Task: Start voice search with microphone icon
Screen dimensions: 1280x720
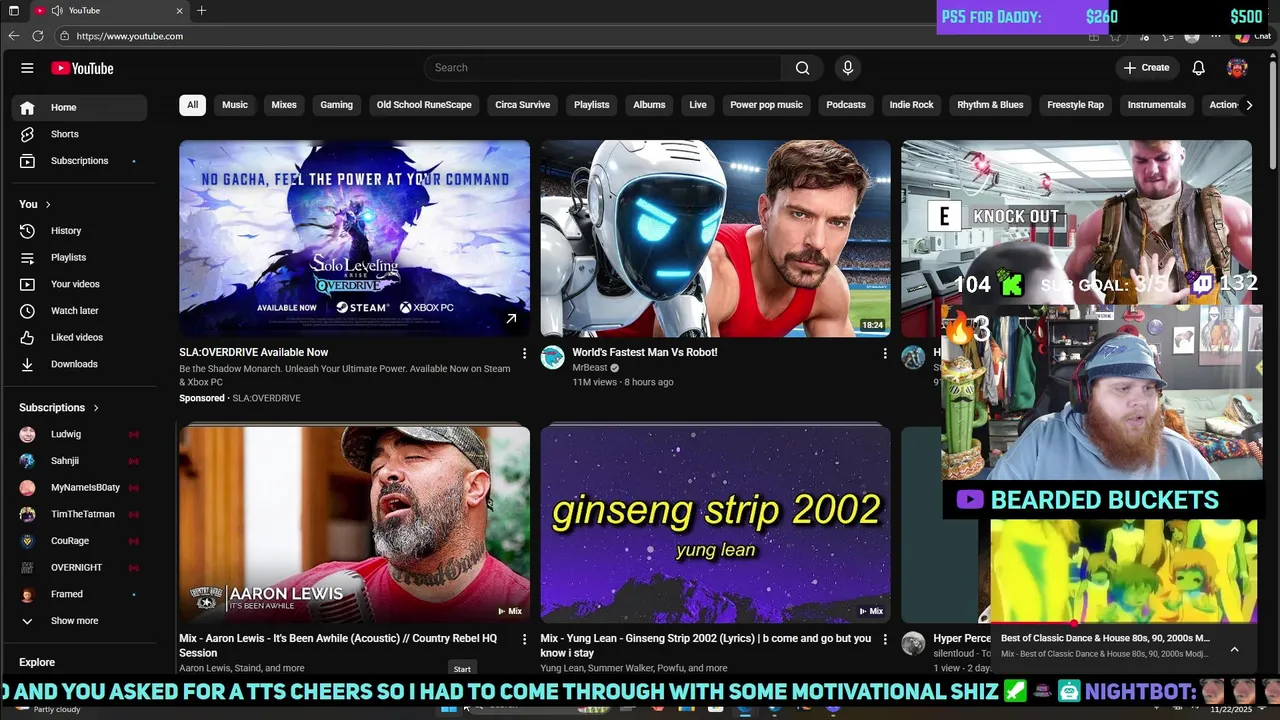Action: click(x=847, y=68)
